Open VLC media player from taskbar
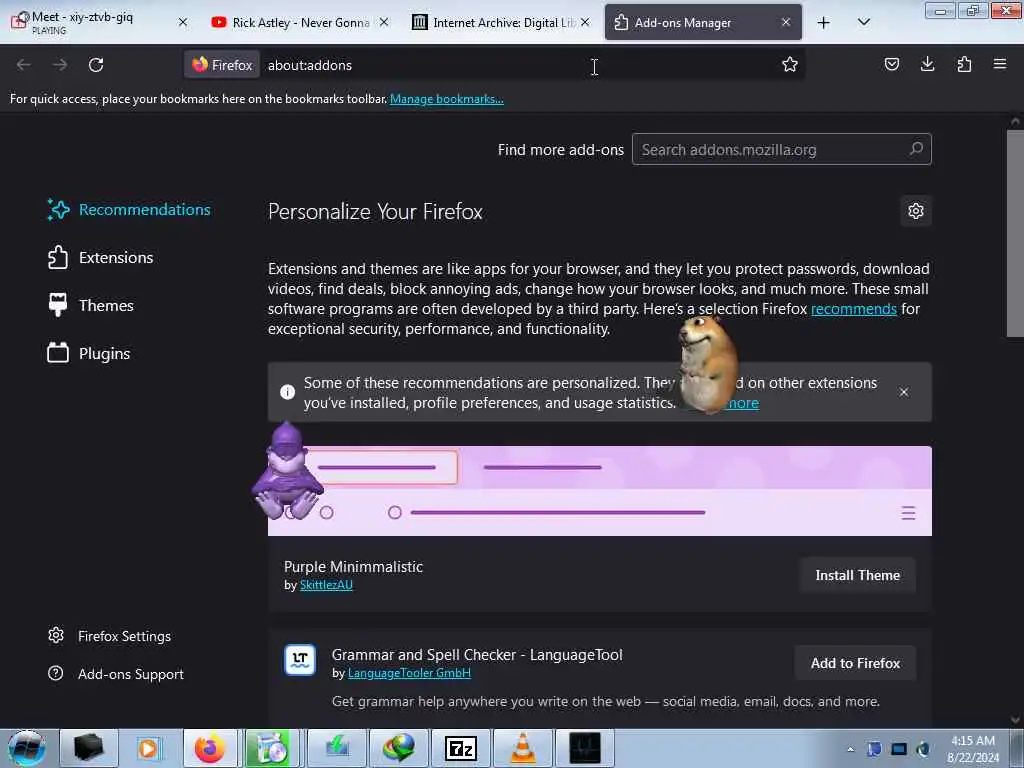 coord(522,748)
